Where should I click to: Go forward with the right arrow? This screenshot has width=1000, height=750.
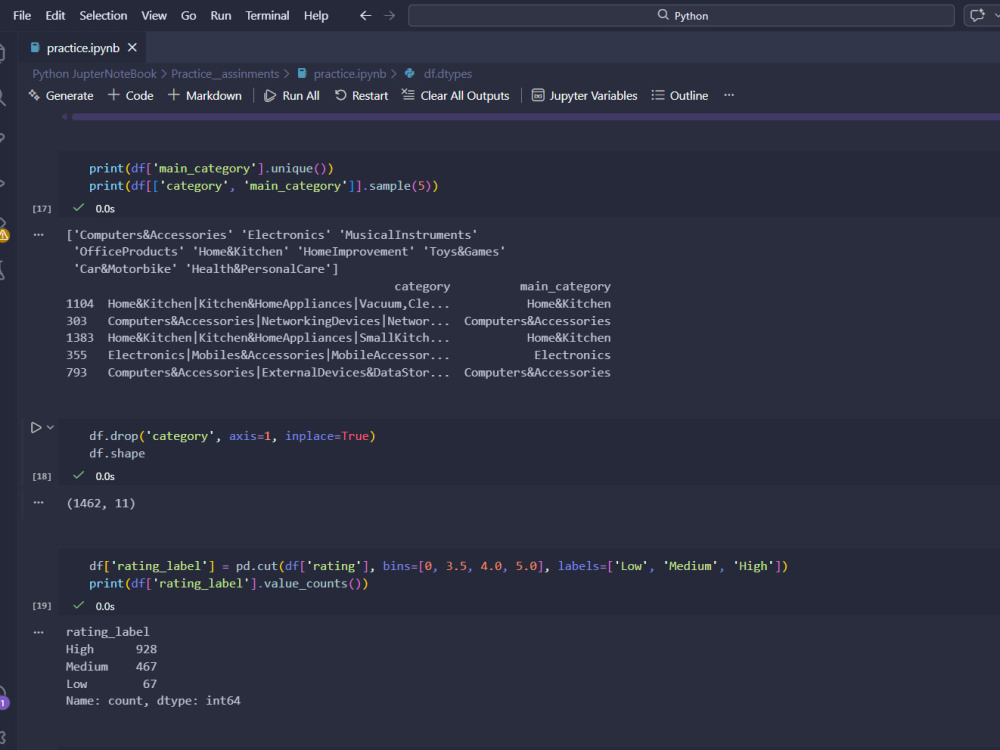coord(390,15)
